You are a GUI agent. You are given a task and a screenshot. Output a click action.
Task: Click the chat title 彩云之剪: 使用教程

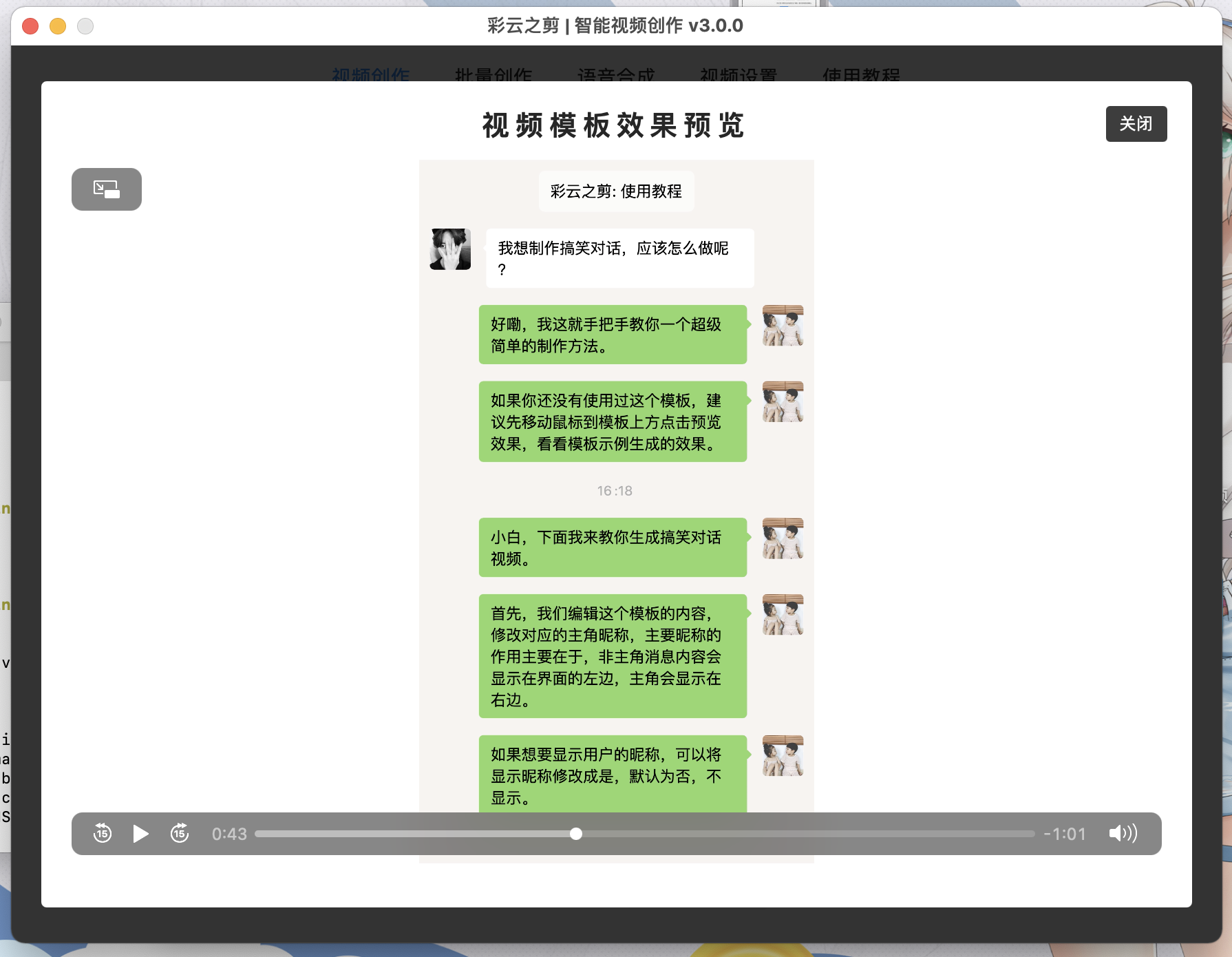(x=616, y=191)
